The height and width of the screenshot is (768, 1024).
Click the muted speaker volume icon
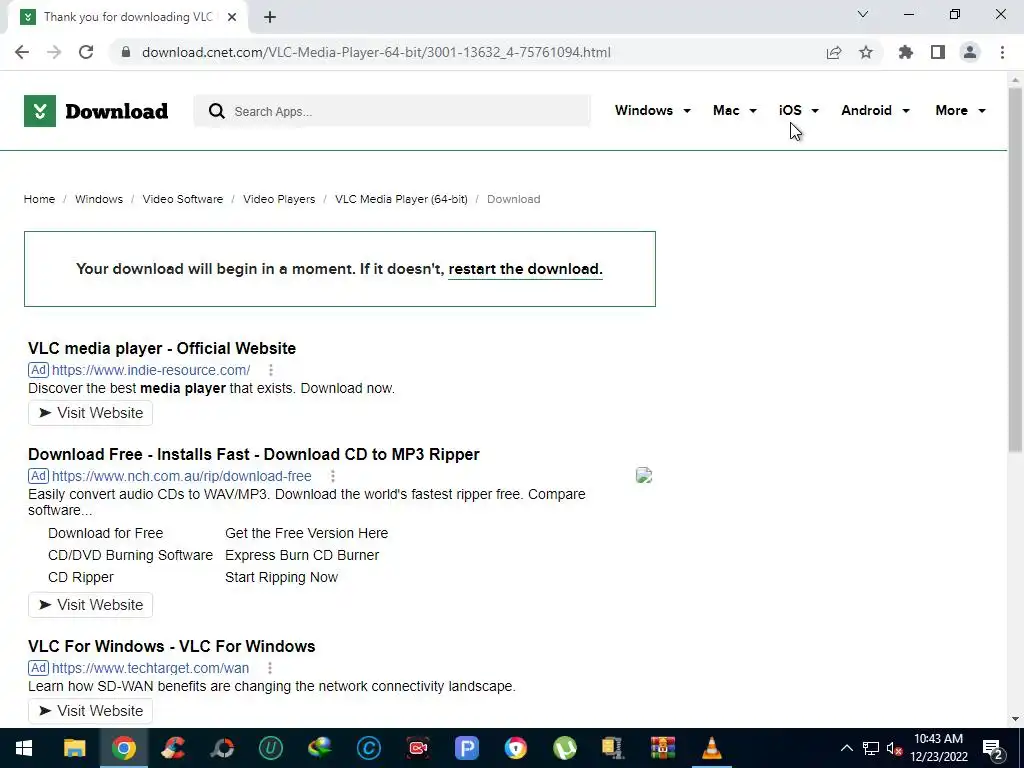coord(894,748)
